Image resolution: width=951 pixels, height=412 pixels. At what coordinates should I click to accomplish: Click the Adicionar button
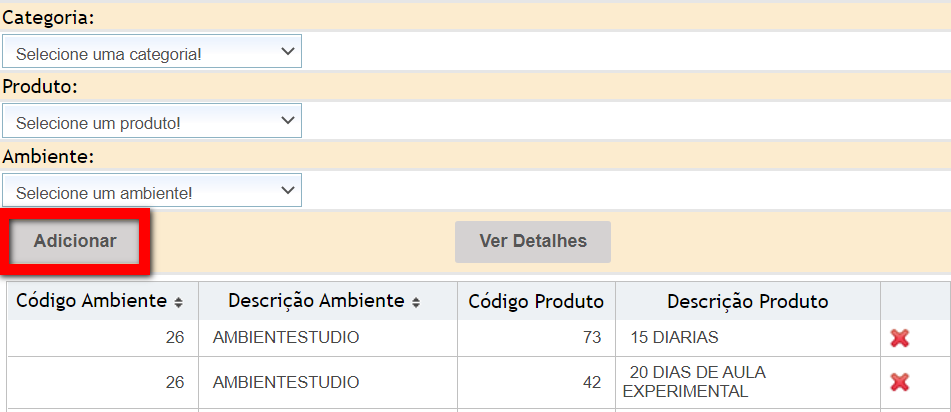[x=75, y=241]
